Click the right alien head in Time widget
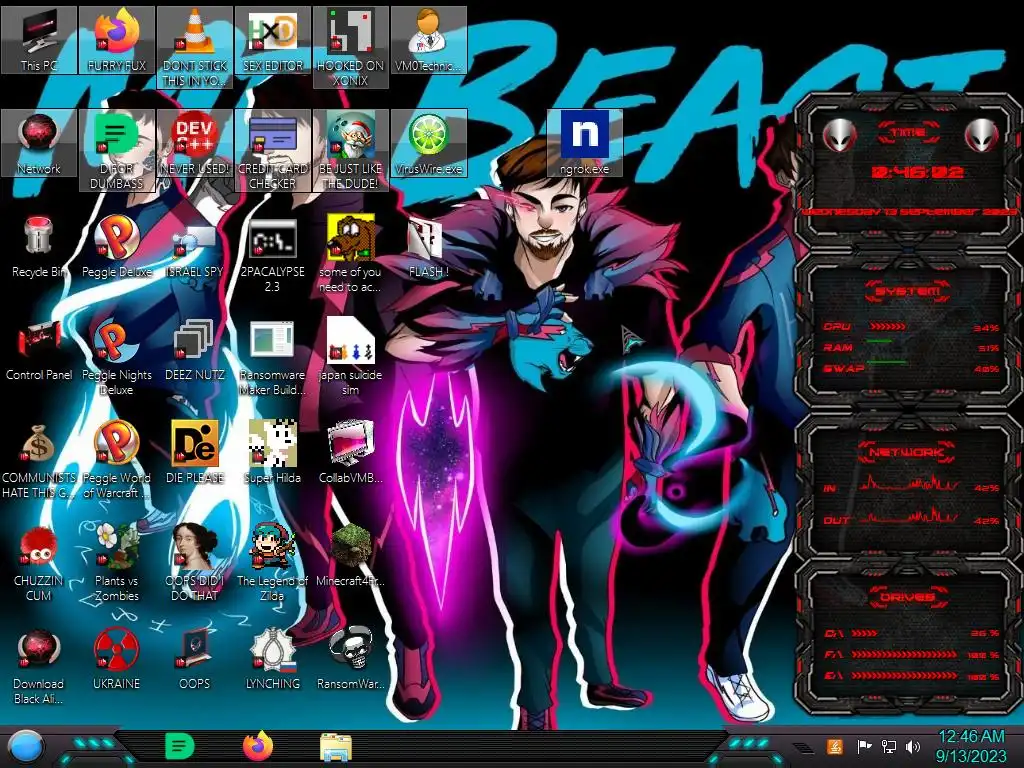This screenshot has height=768, width=1024. (x=982, y=136)
